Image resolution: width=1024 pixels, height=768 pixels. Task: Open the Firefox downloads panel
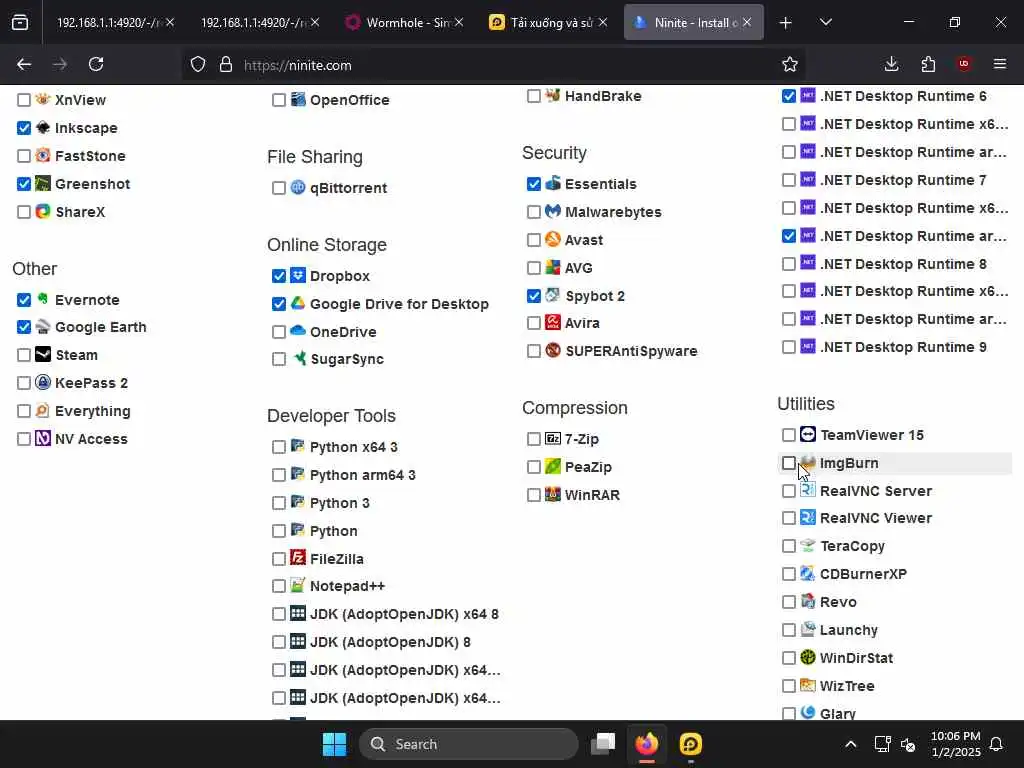pyautogui.click(x=891, y=64)
